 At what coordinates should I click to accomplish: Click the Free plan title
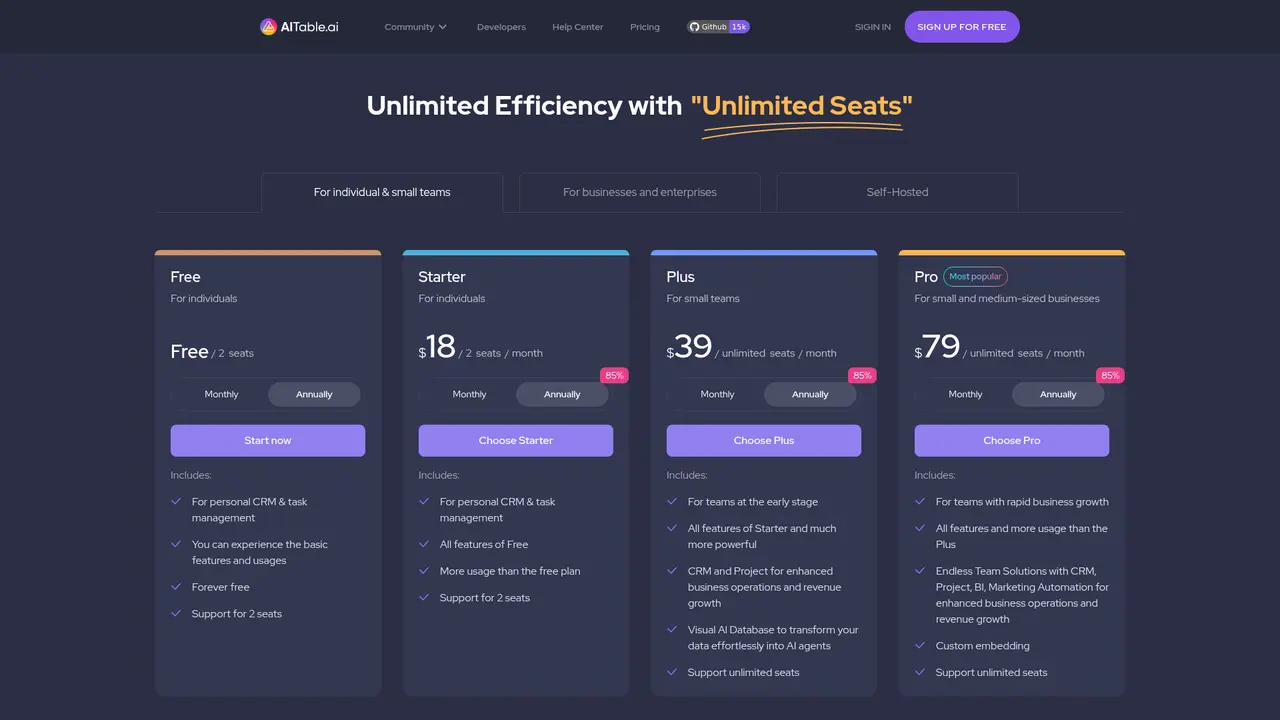coord(185,277)
